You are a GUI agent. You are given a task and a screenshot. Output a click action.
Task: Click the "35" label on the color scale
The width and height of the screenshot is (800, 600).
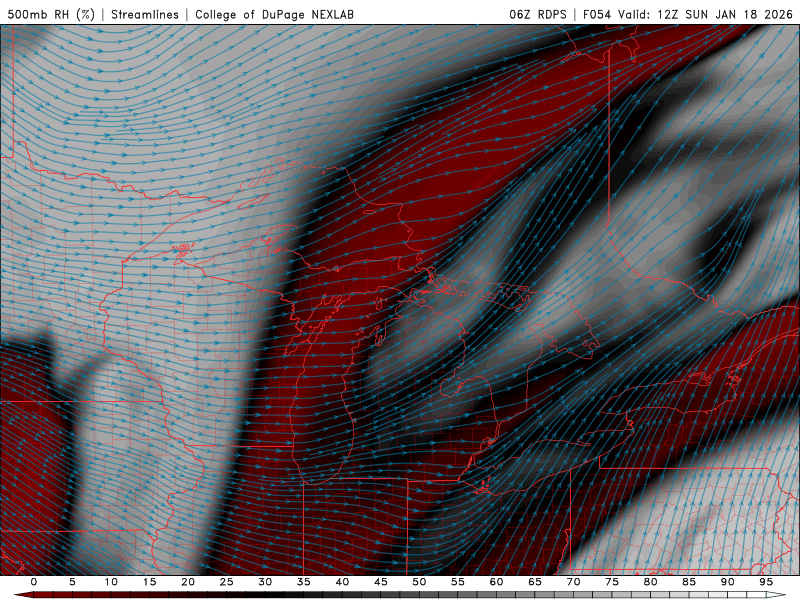coord(304,582)
